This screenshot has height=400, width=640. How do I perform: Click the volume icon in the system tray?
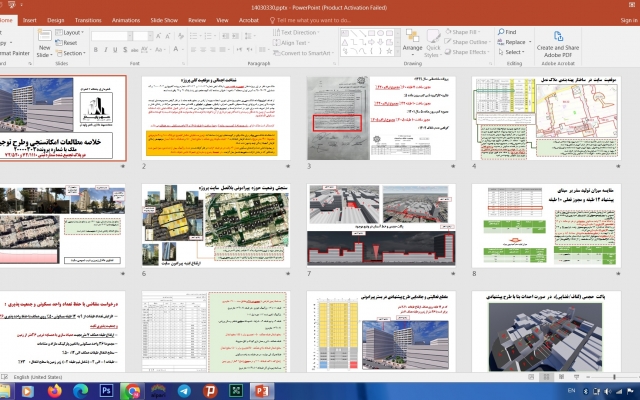[x=609, y=391]
